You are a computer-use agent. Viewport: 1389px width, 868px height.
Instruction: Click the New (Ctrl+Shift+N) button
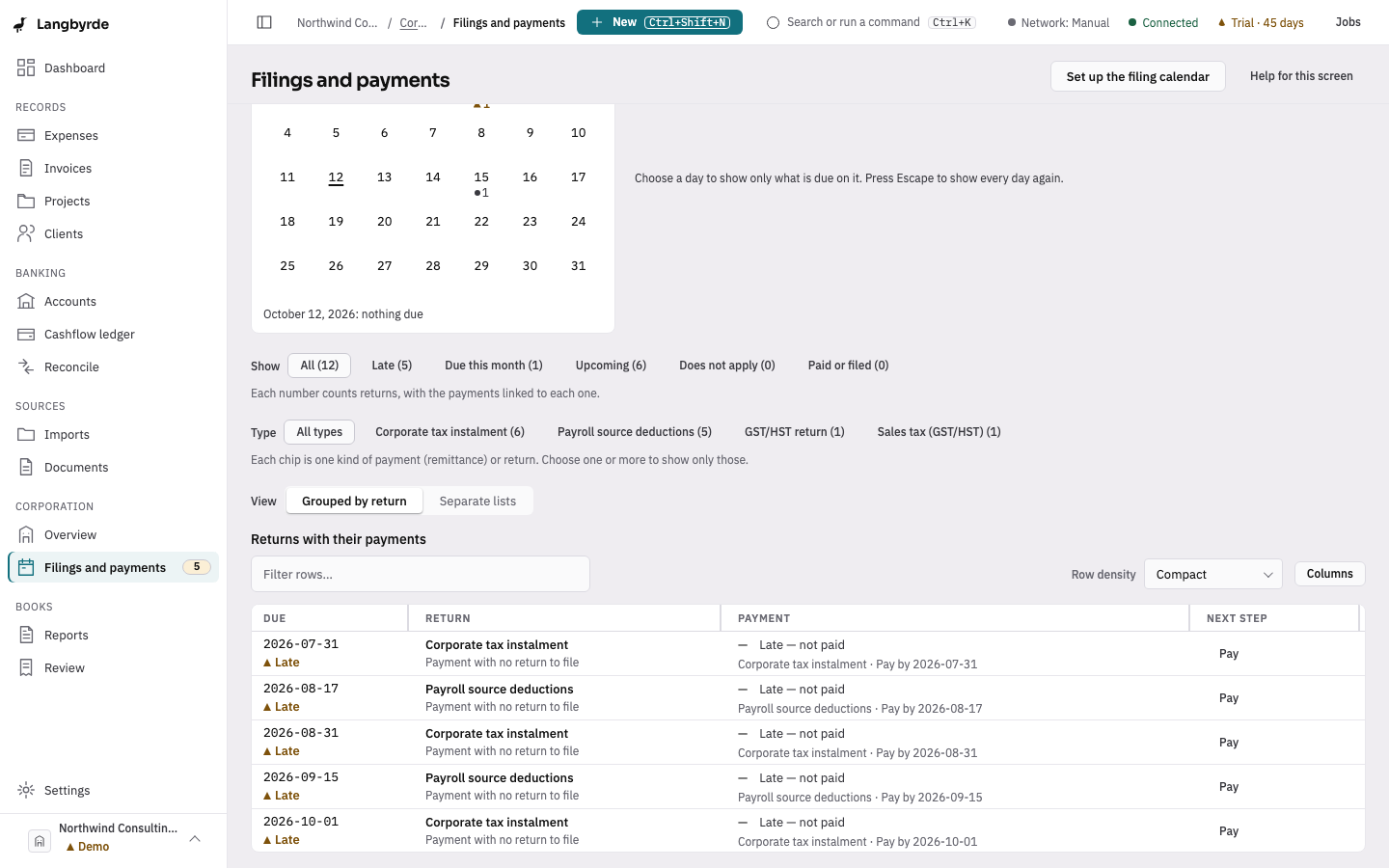660,22
